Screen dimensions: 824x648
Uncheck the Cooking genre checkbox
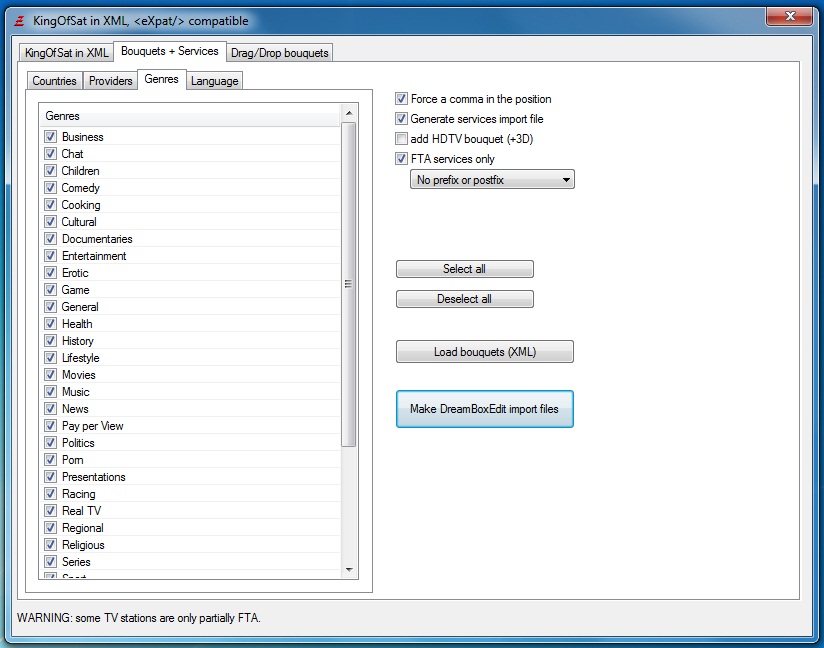pos(50,204)
